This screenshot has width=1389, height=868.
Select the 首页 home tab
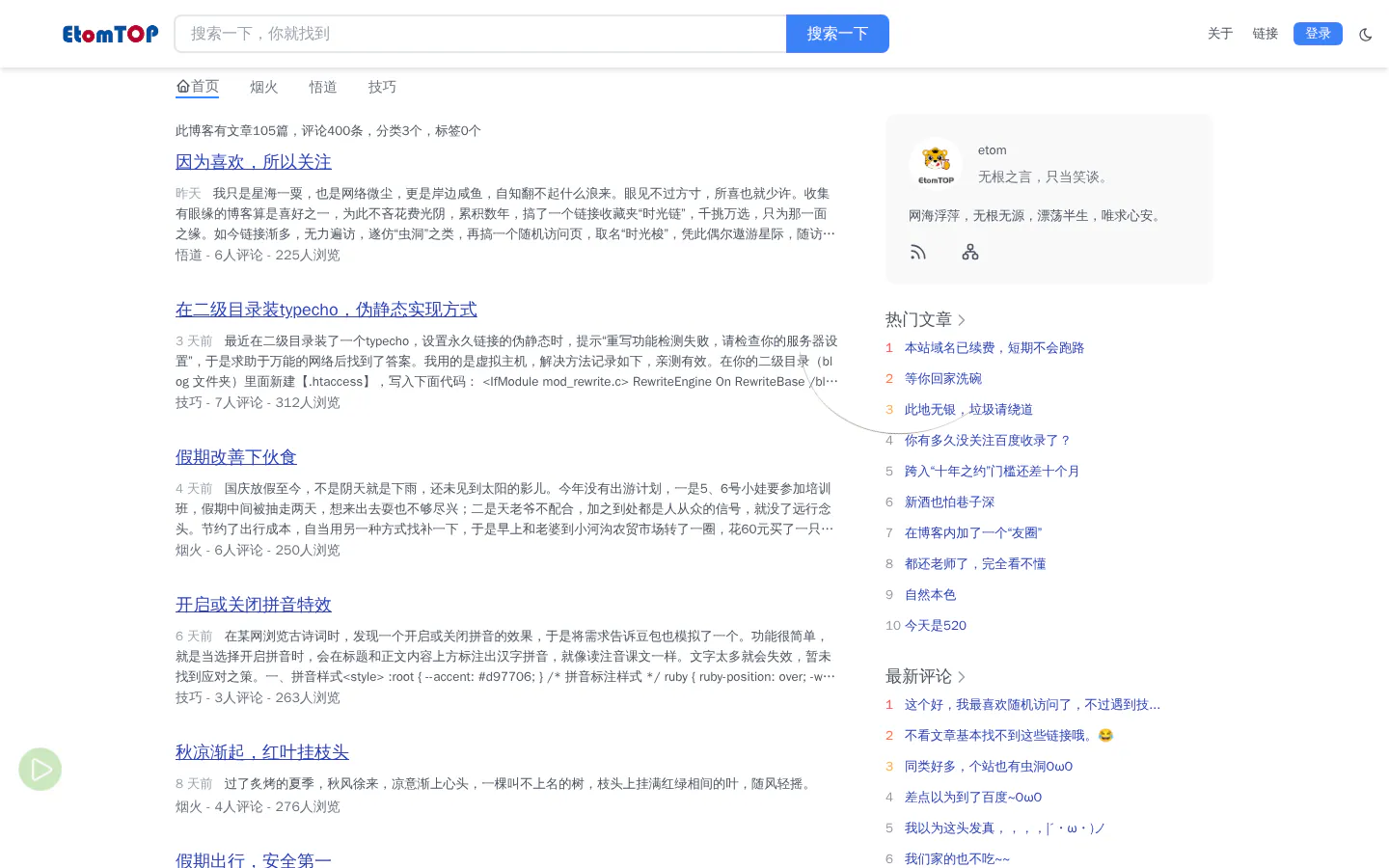coord(198,87)
